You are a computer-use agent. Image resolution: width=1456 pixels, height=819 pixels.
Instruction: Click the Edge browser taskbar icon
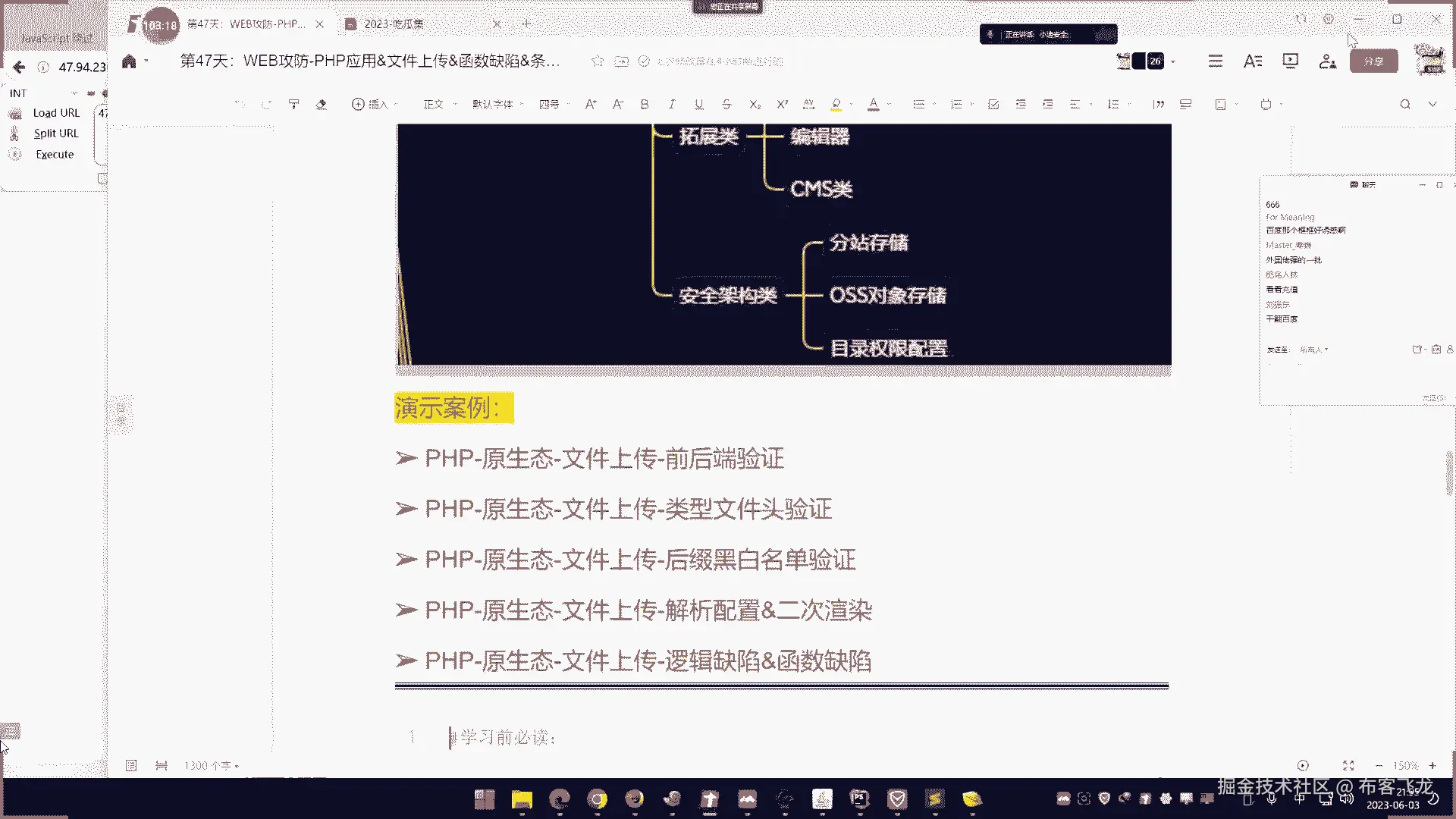pos(560,799)
